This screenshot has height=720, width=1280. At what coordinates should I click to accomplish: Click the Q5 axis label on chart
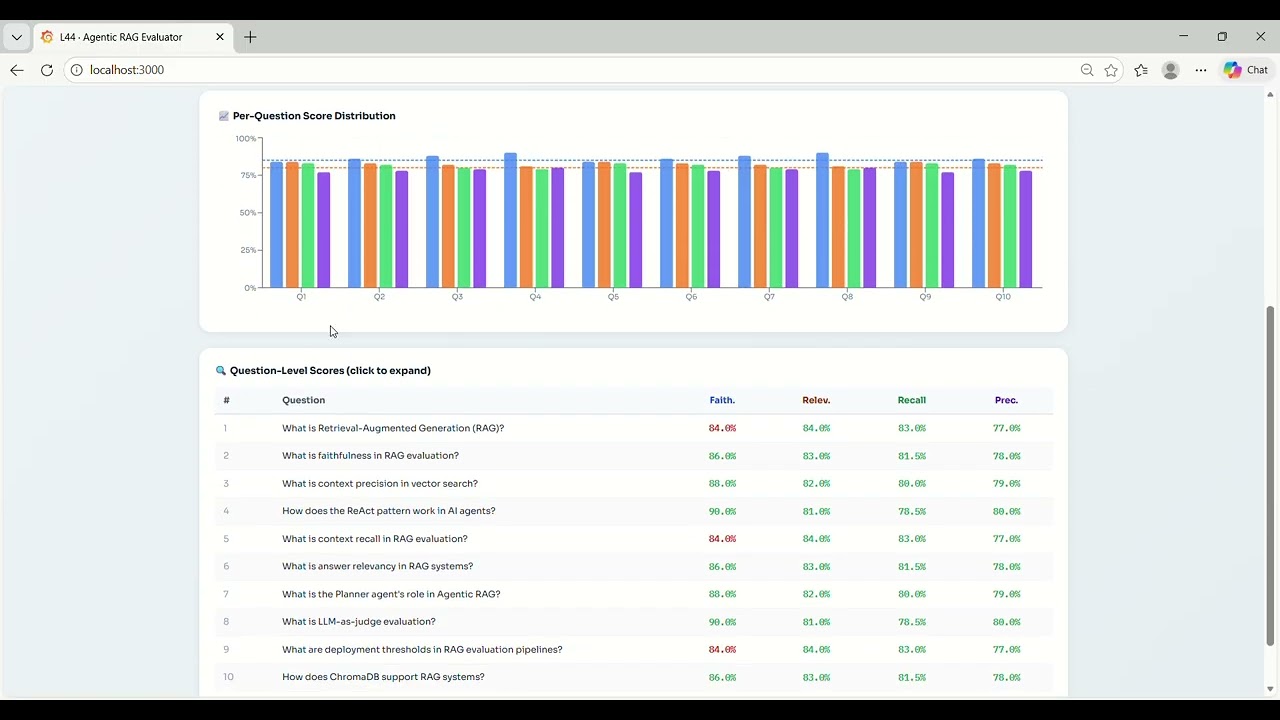[x=613, y=297]
